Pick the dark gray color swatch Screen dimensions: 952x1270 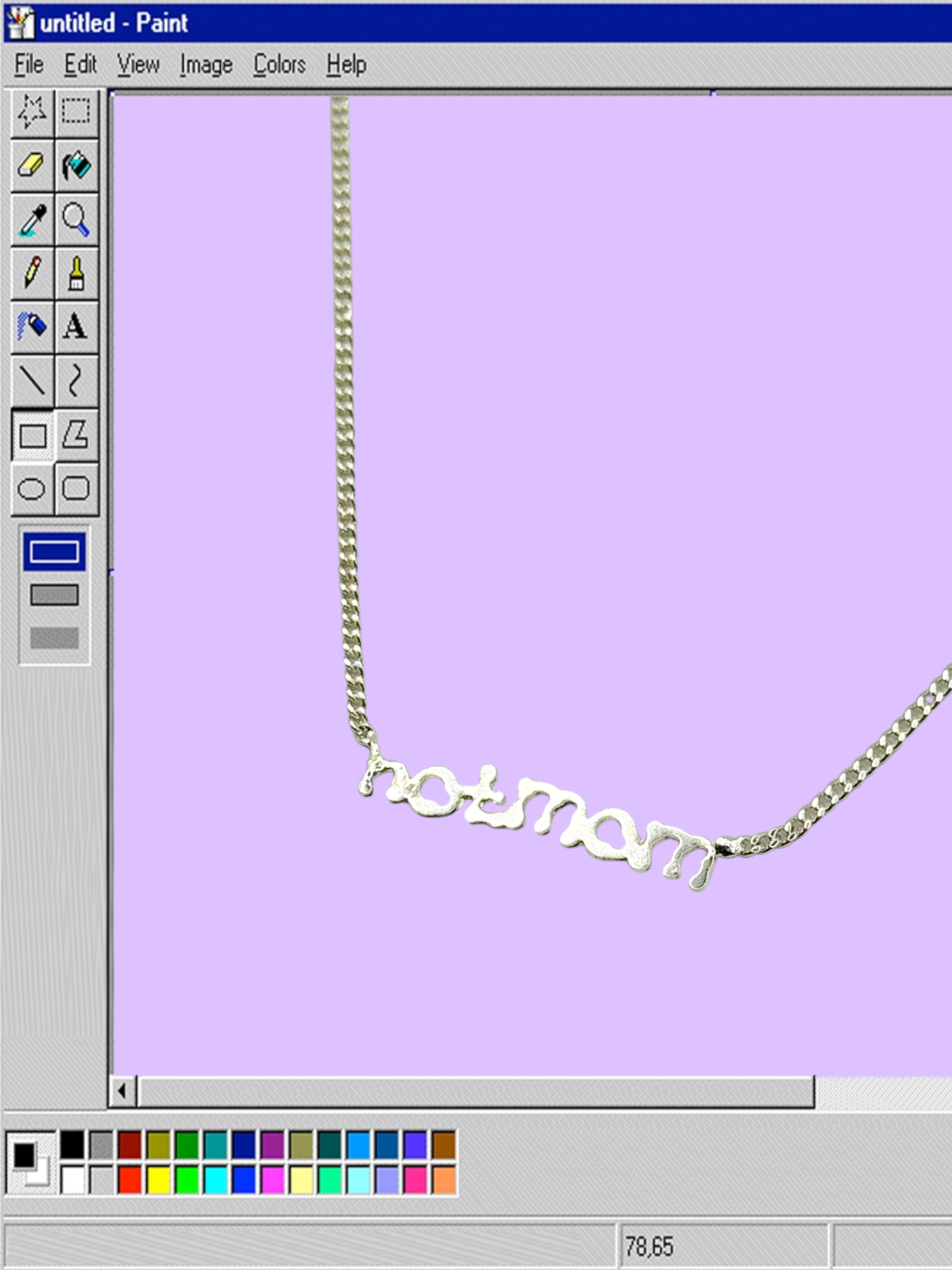coord(101,1145)
